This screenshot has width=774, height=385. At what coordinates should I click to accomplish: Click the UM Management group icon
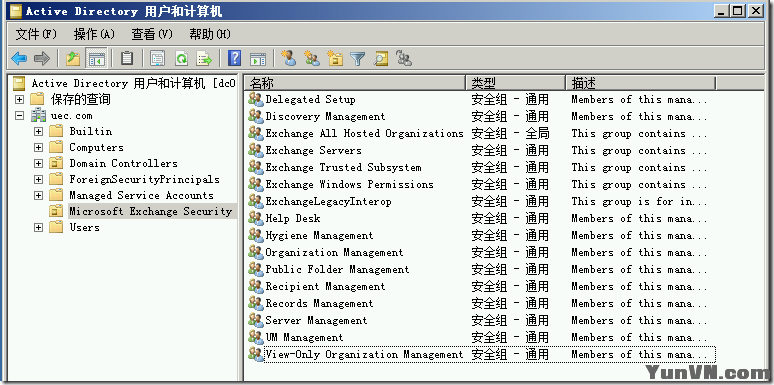pyautogui.click(x=256, y=337)
